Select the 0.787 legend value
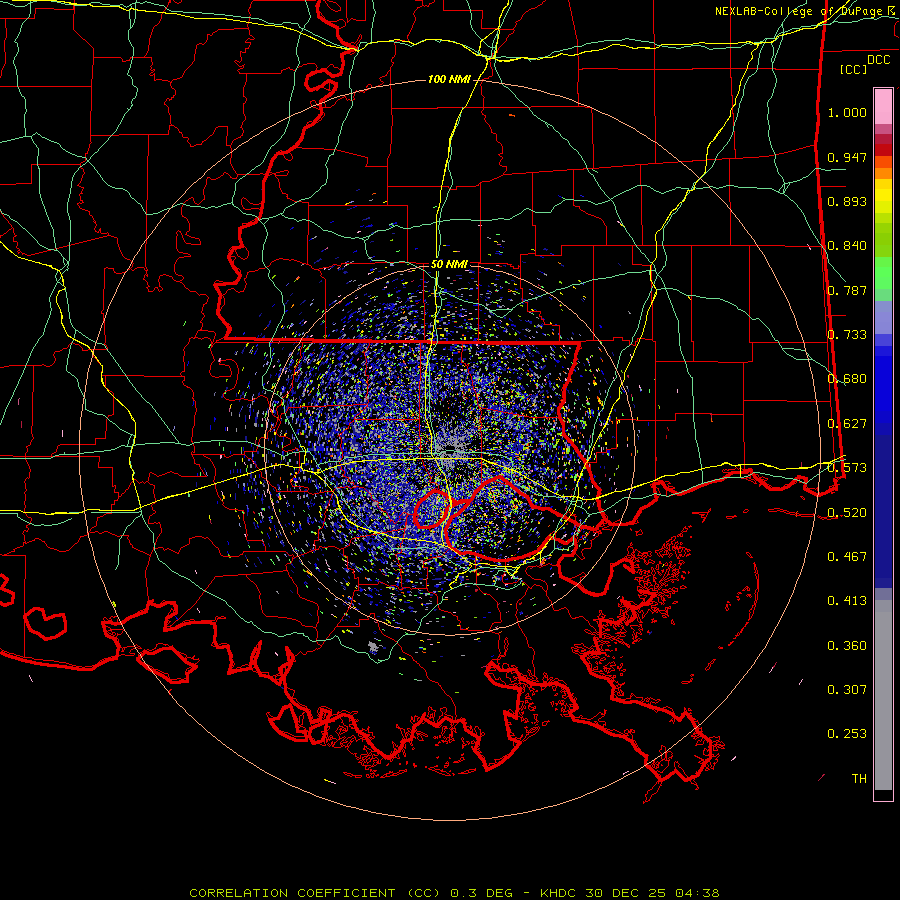 [847, 290]
